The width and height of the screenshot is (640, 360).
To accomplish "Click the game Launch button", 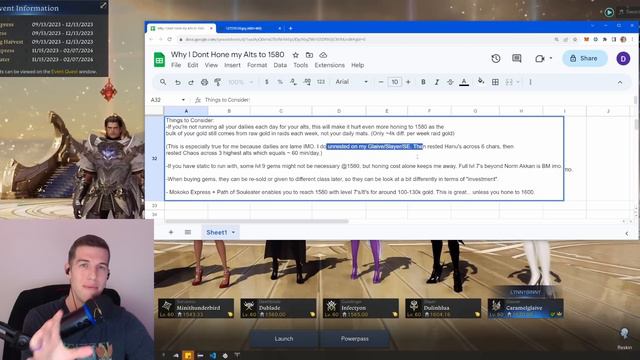I will point(284,339).
